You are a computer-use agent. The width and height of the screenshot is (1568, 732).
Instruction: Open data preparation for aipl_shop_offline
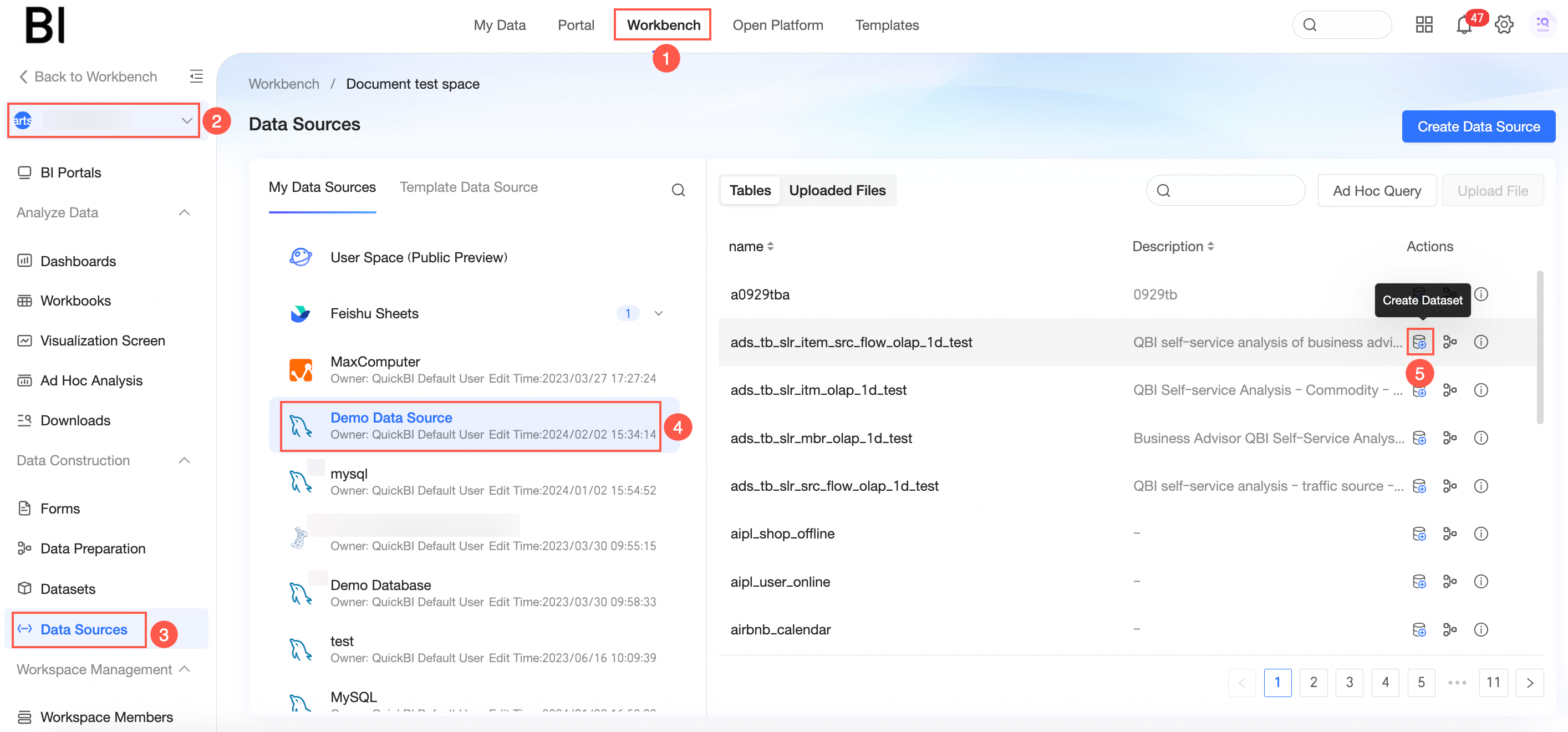1450,533
